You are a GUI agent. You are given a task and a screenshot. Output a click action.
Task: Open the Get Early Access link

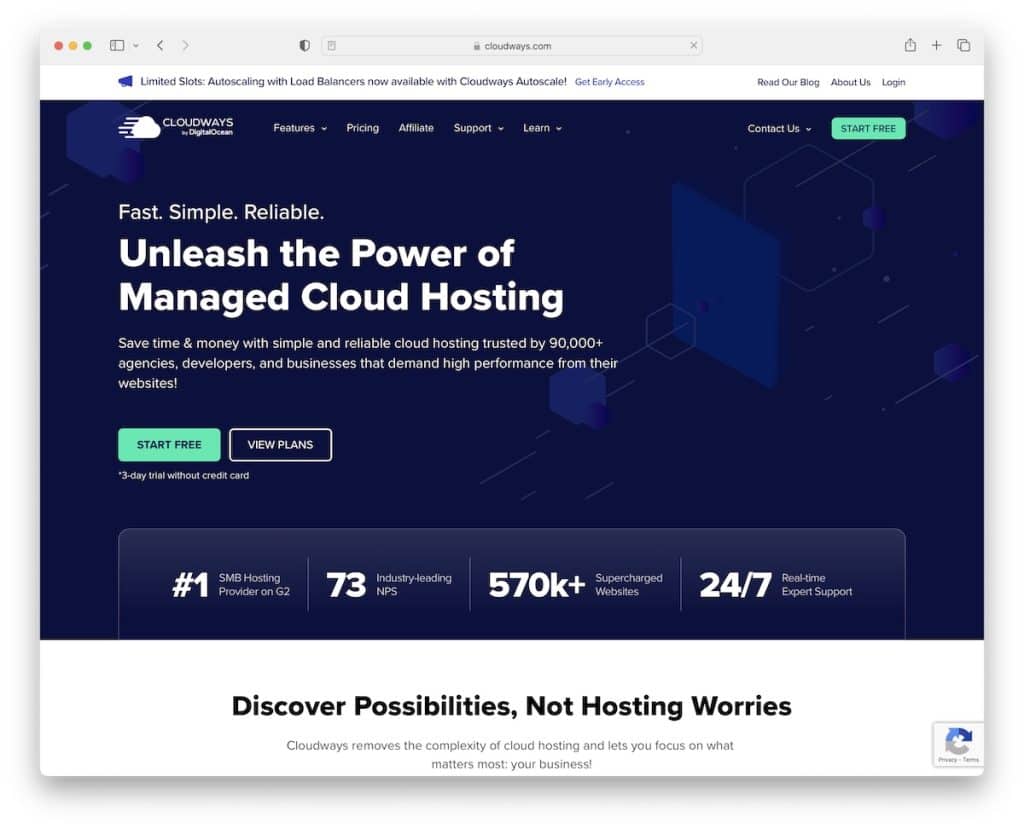[x=609, y=82]
